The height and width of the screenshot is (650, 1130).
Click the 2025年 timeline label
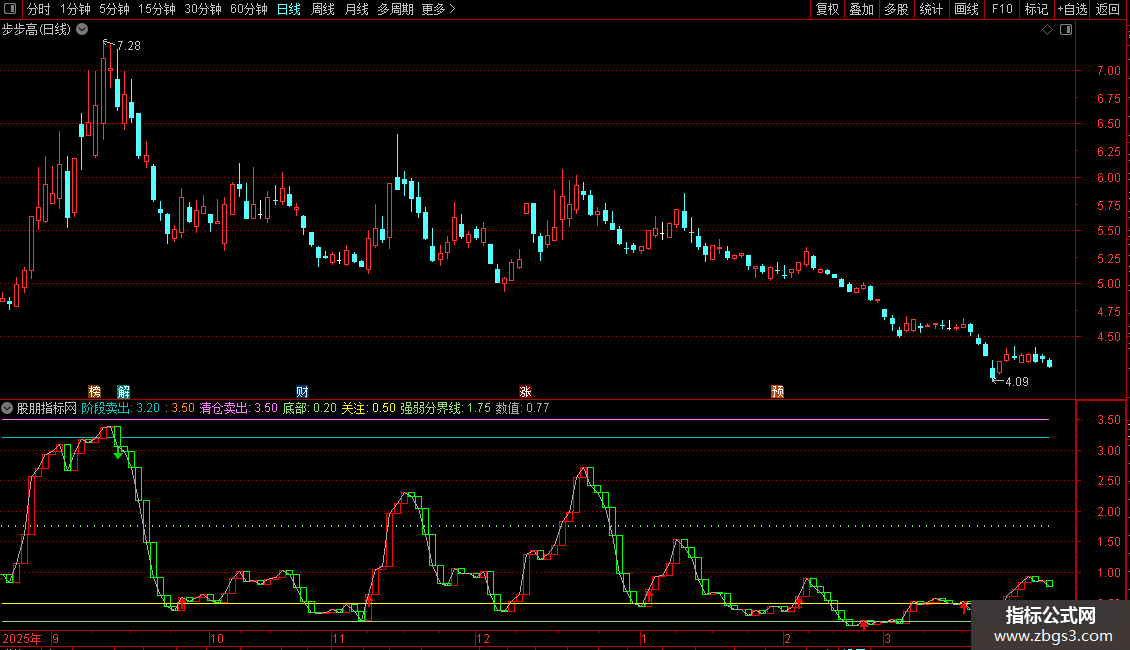click(23, 638)
